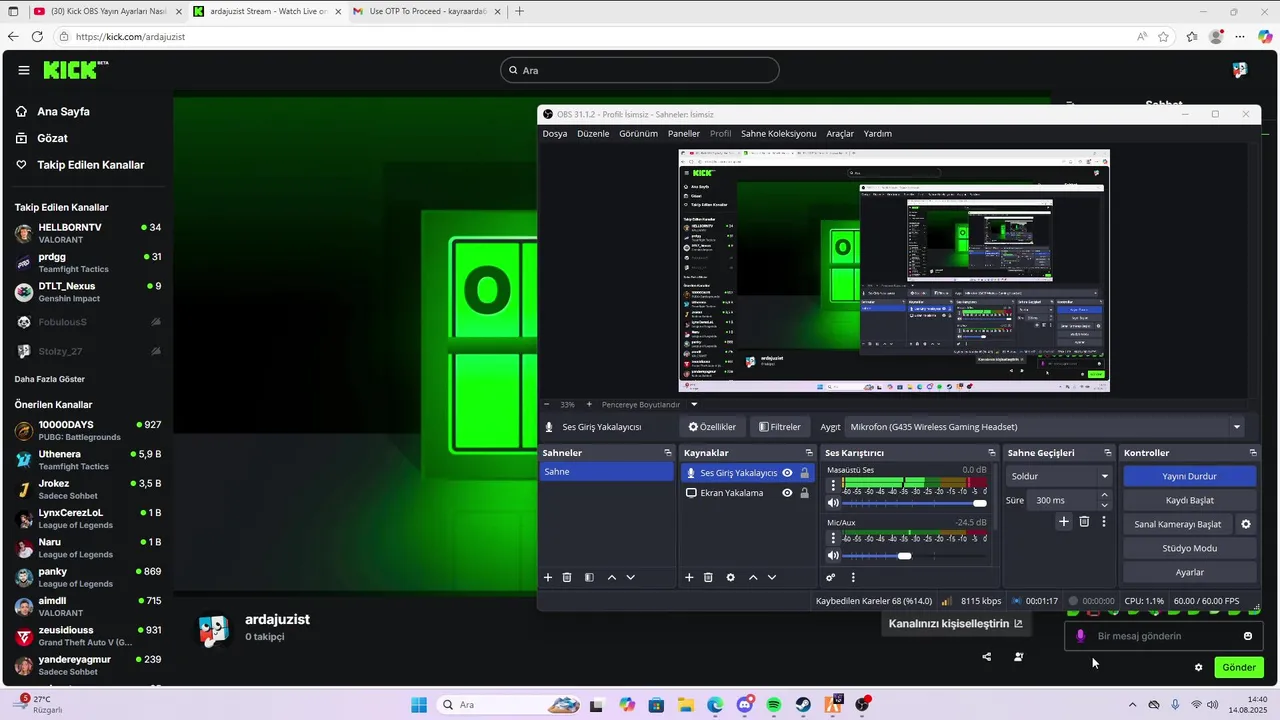Click share icon below Kick stream
1280x720 pixels.
987,657
